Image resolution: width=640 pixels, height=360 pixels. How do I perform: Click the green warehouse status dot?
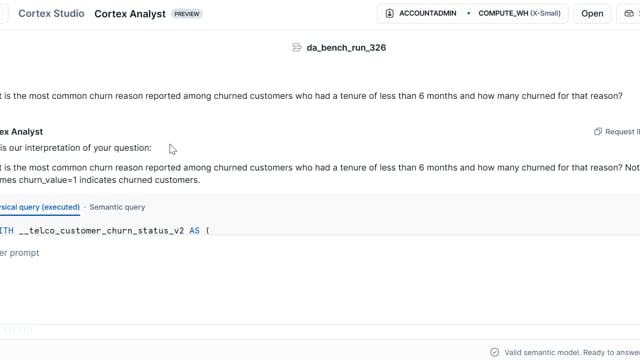click(469, 13)
